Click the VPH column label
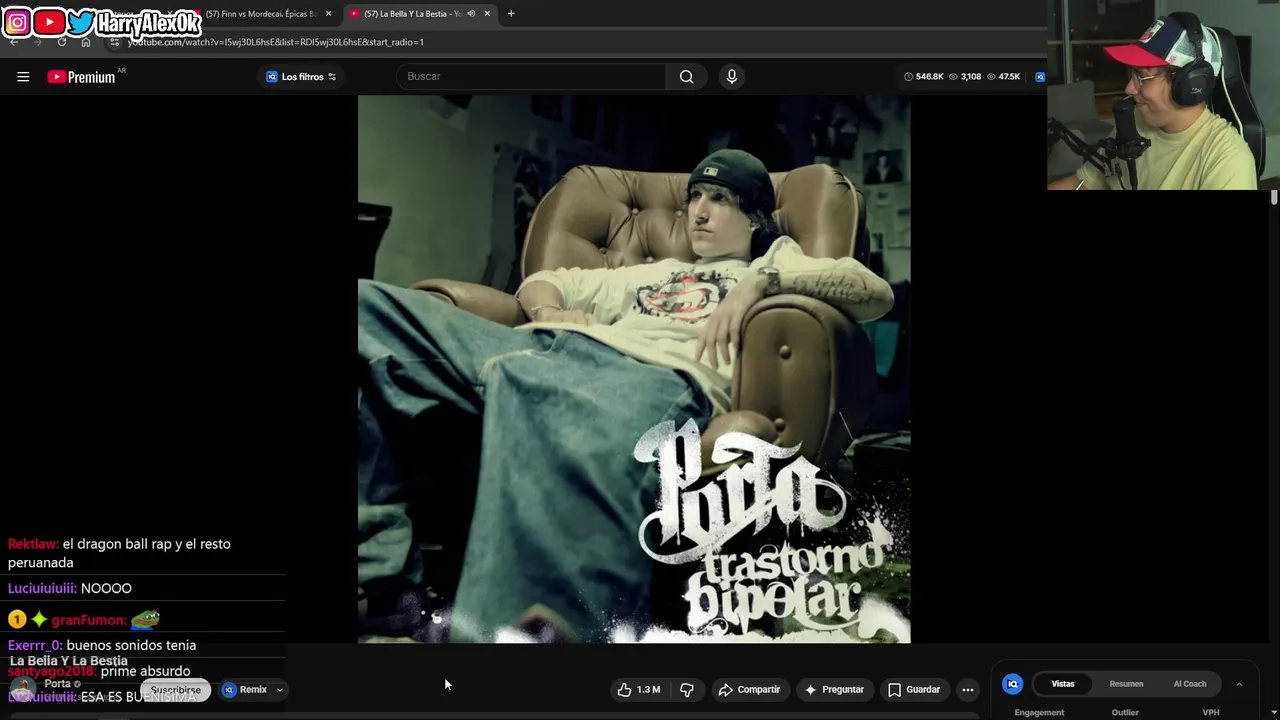The width and height of the screenshot is (1280, 720). (x=1211, y=713)
